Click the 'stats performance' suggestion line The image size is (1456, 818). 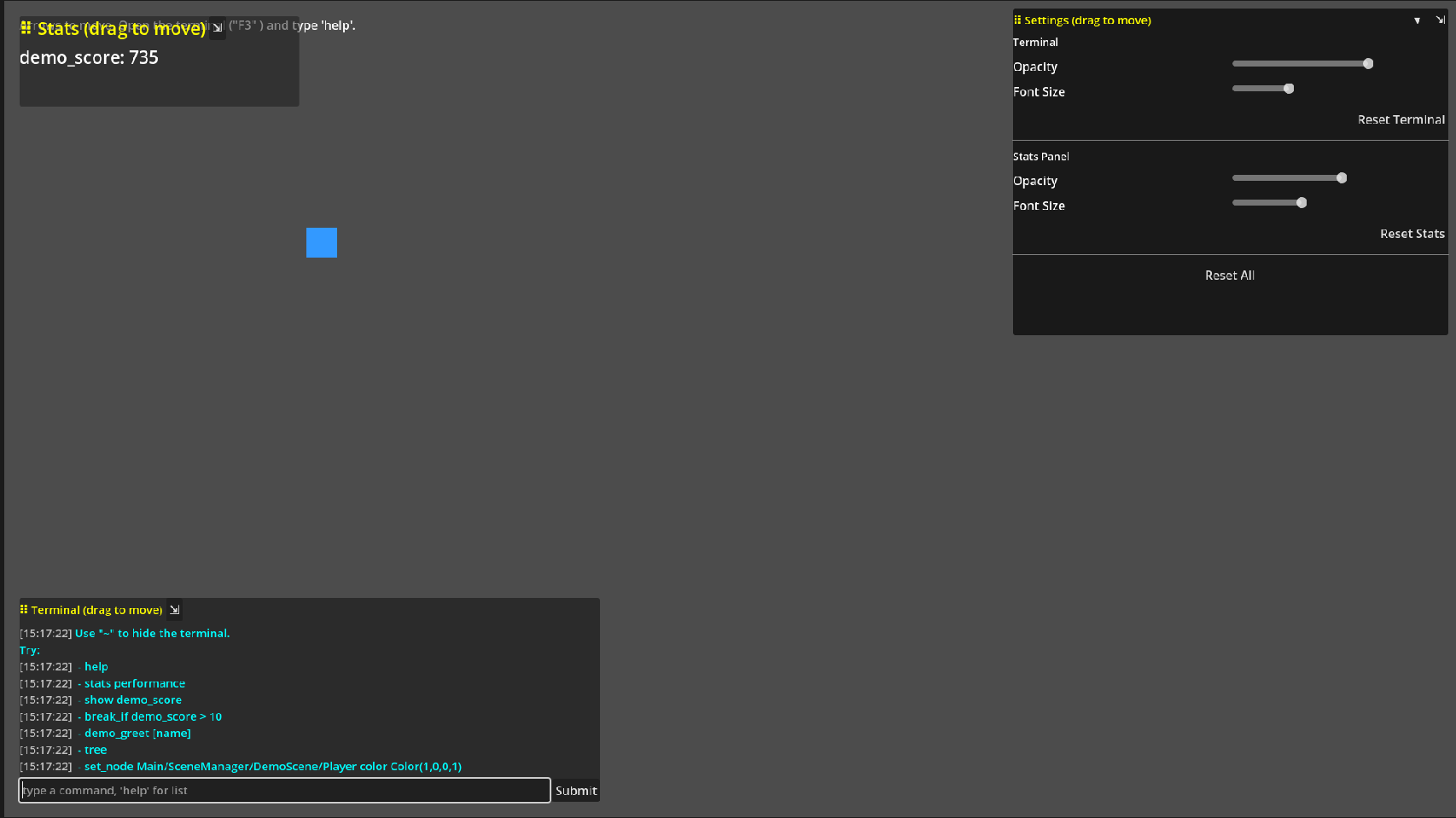point(135,683)
